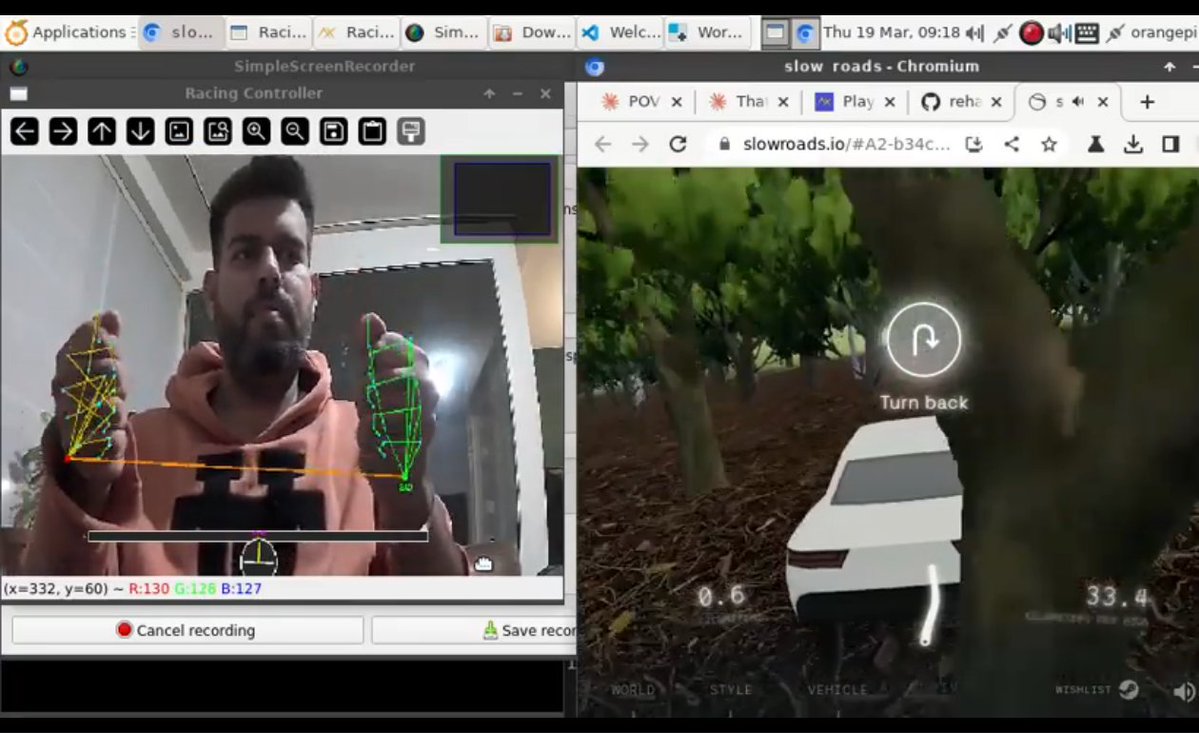Click the up arrow in Racing Controller toolbar

(101, 131)
